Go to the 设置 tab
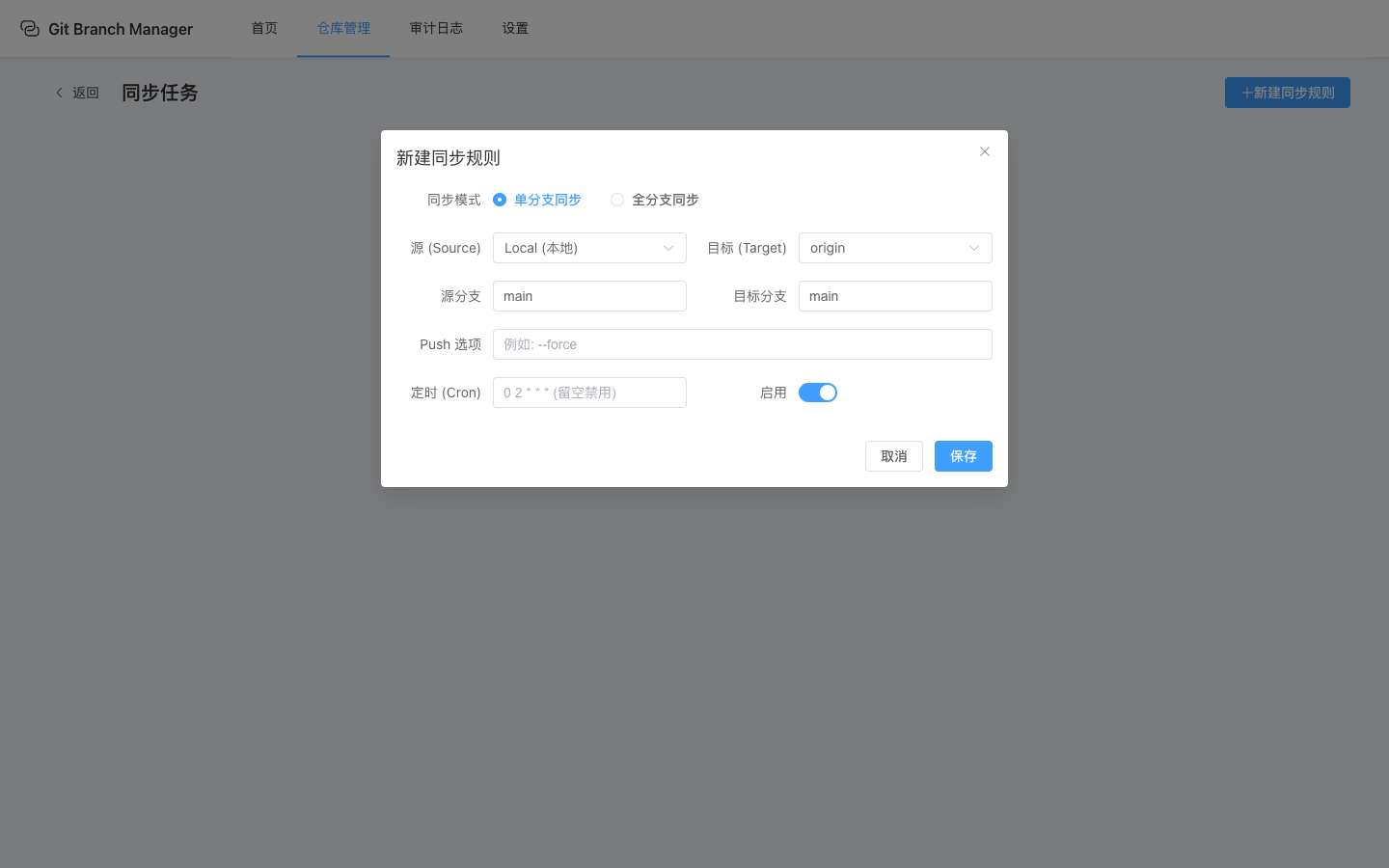 (515, 28)
